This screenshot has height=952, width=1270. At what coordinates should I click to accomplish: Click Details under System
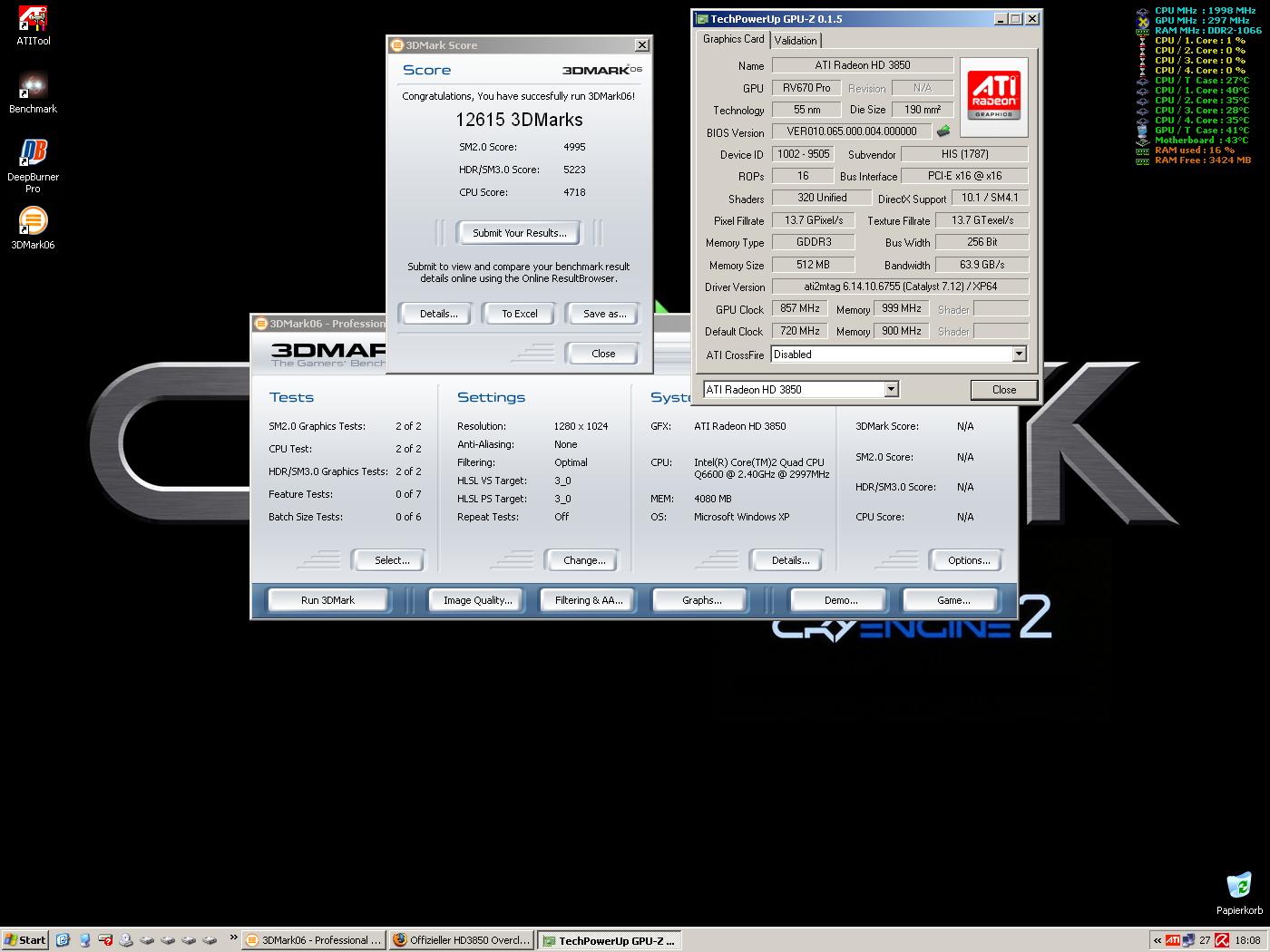(790, 560)
